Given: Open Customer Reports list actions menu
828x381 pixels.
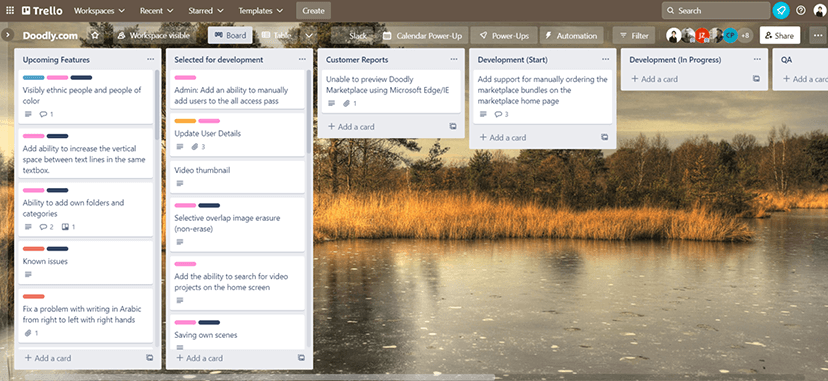Looking at the screenshot, I should (x=454, y=60).
